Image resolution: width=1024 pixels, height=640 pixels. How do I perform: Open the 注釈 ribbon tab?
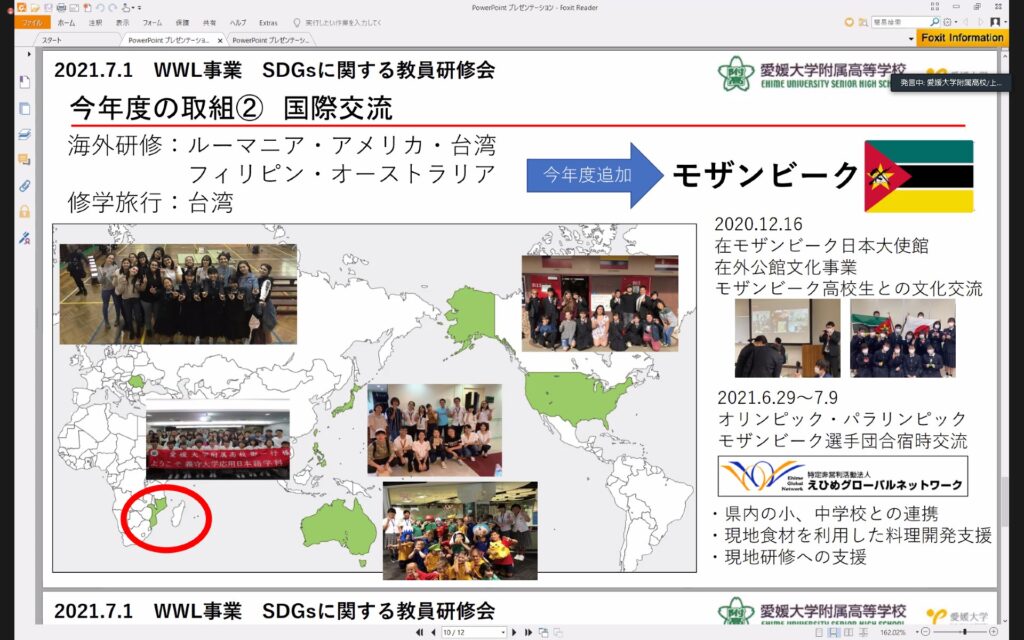(x=95, y=23)
